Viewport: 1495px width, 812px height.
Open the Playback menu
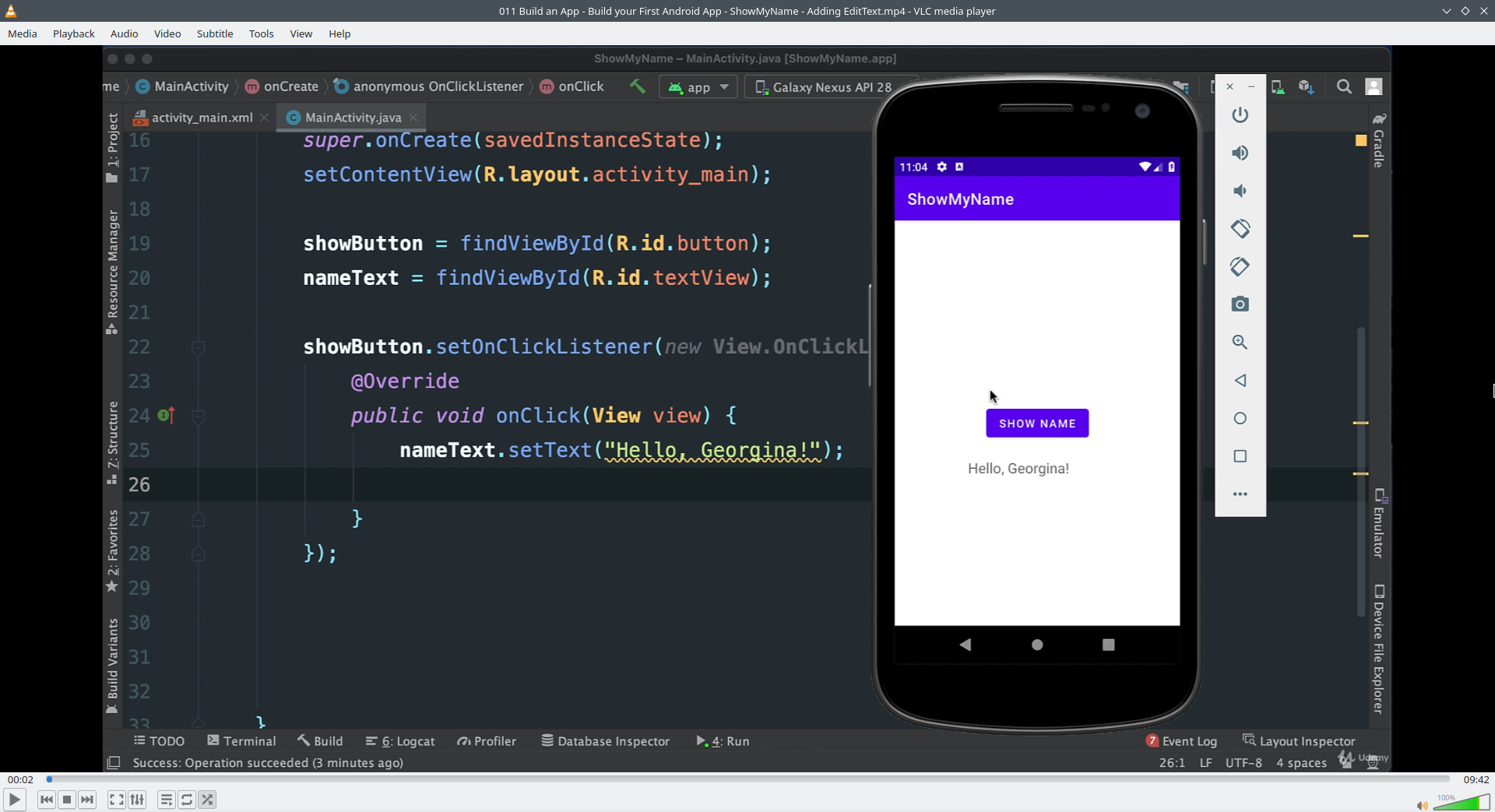point(74,33)
